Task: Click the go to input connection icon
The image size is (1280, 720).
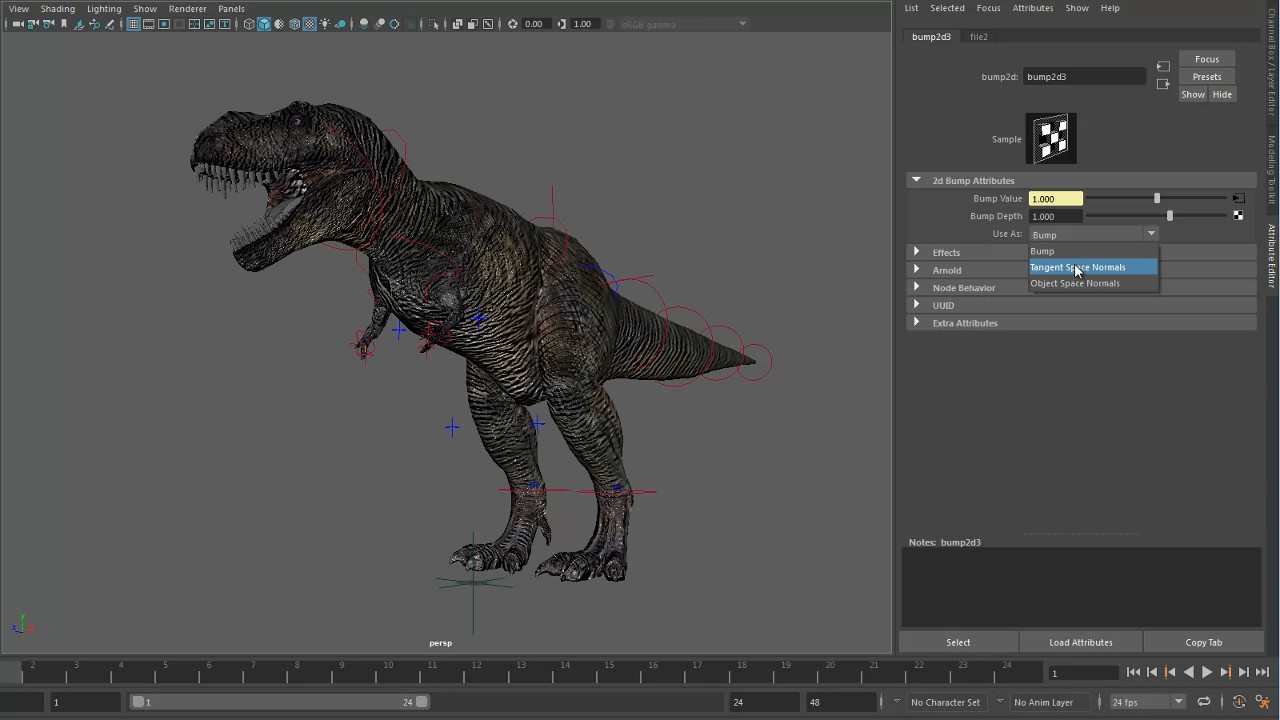Action: click(1163, 67)
